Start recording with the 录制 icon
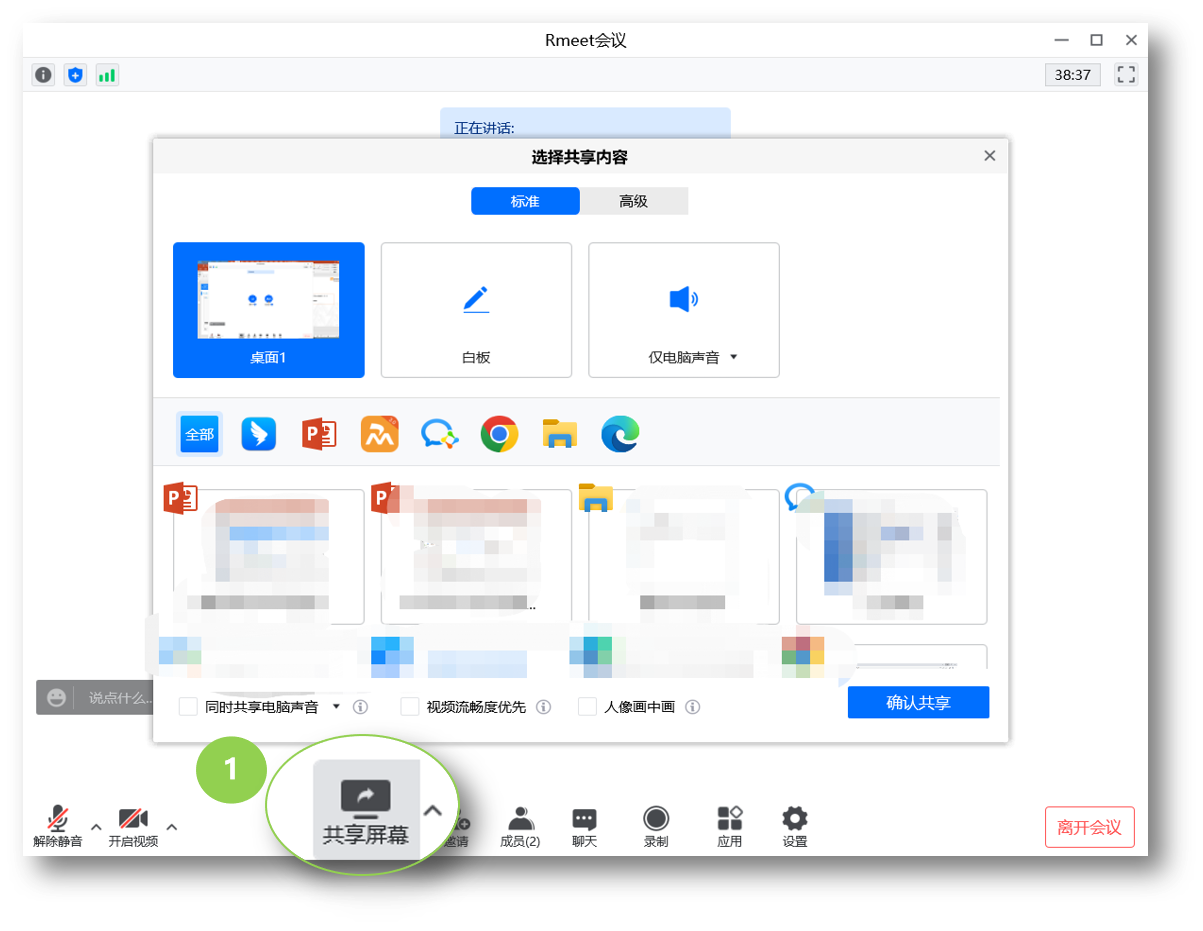 [x=656, y=819]
